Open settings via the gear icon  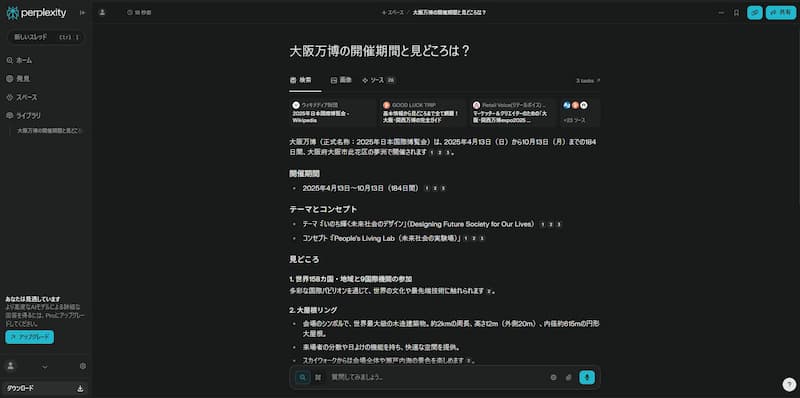coord(83,366)
